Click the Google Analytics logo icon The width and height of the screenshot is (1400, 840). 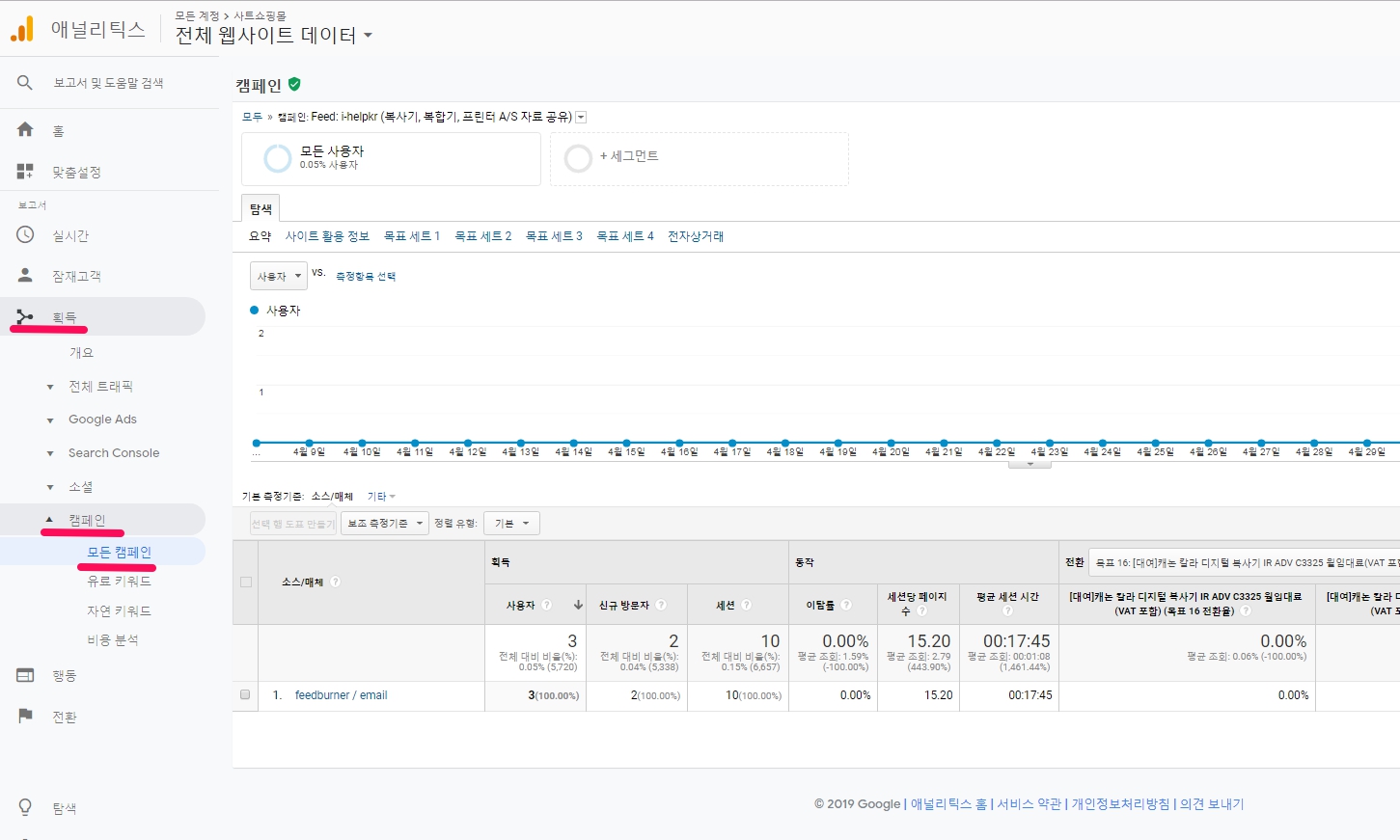pos(22,30)
